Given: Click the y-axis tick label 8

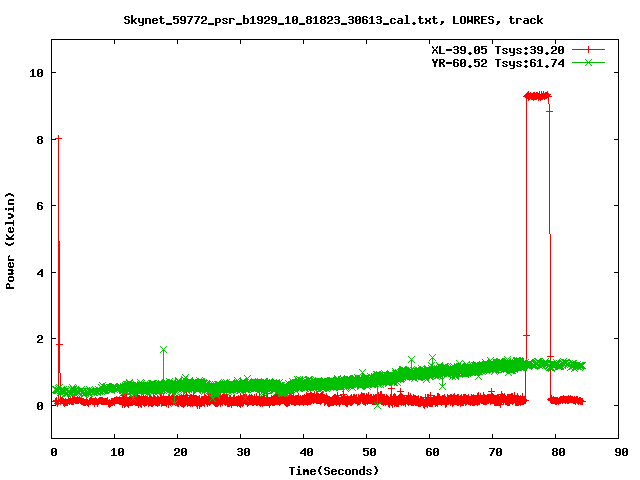Looking at the screenshot, I should tap(40, 140).
